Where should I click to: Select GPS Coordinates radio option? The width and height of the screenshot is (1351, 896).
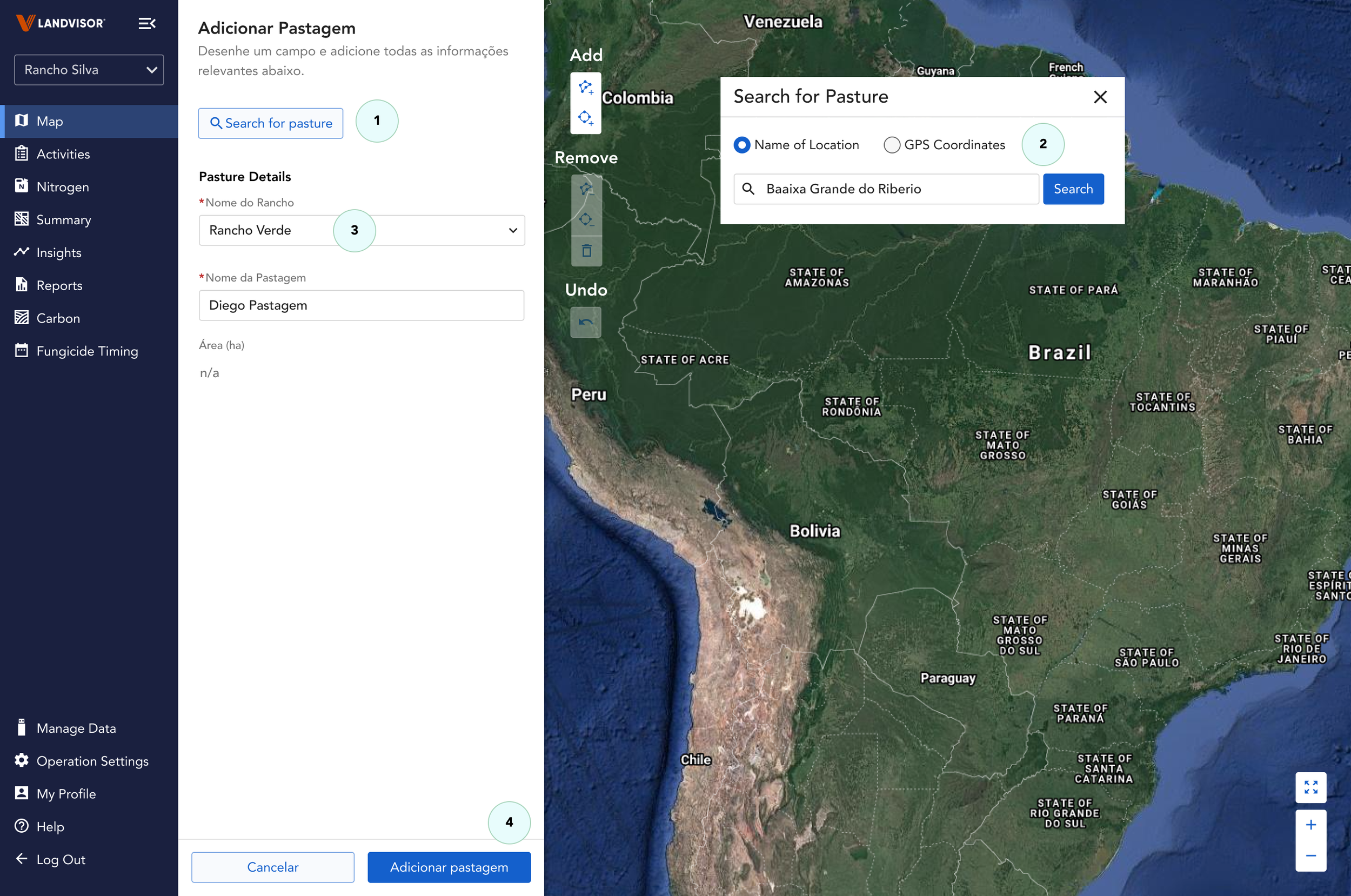point(891,145)
